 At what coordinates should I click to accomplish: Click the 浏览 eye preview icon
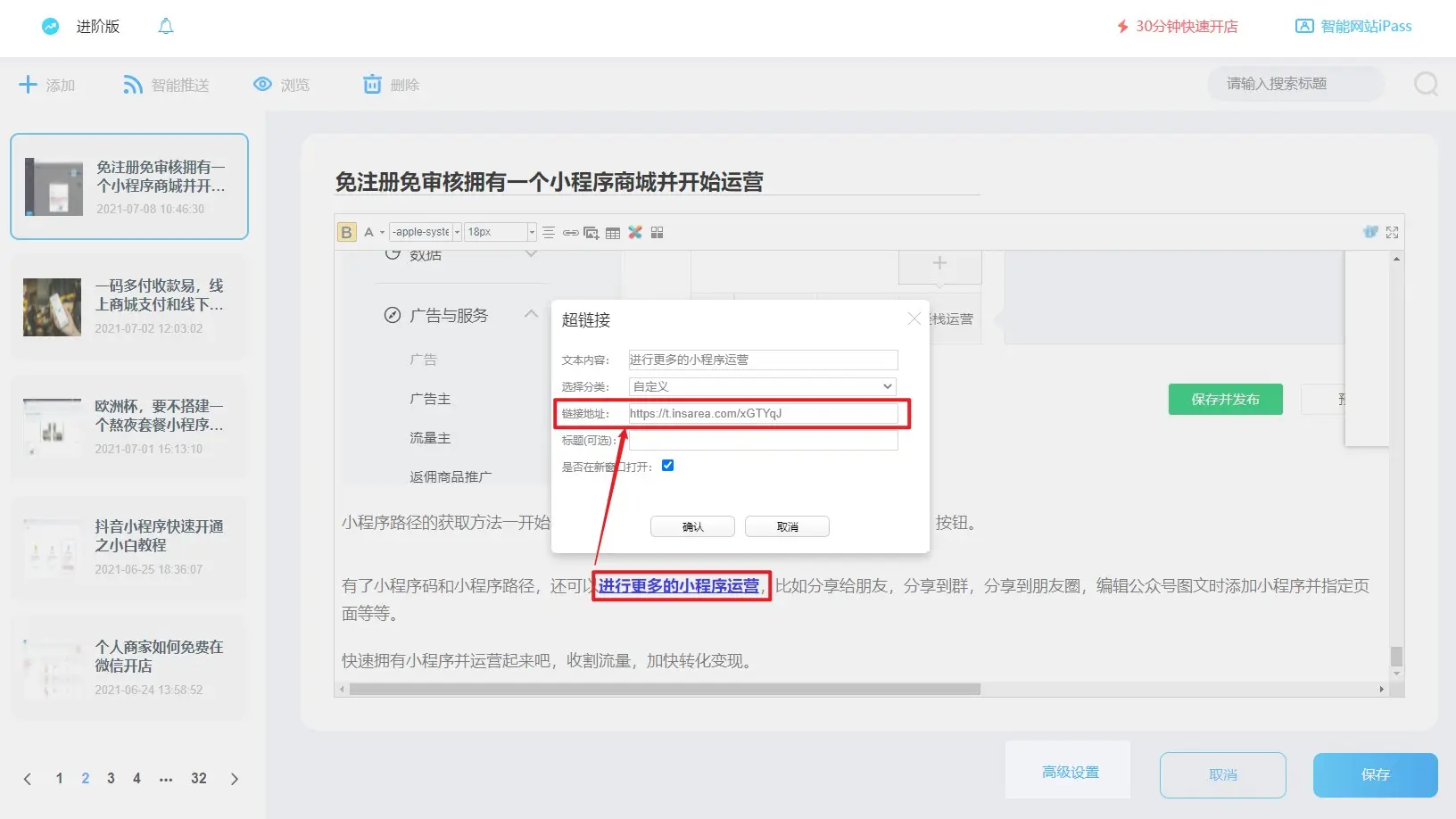[262, 85]
